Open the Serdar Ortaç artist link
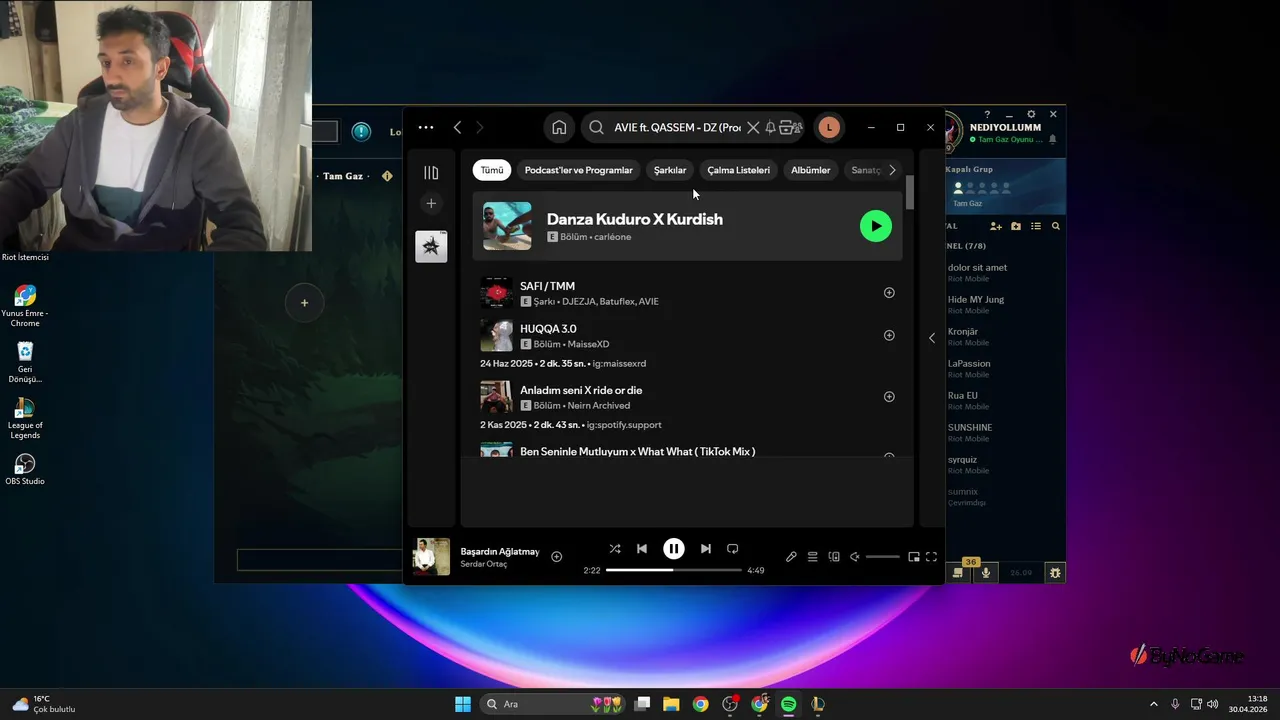1280x720 pixels. click(x=484, y=564)
